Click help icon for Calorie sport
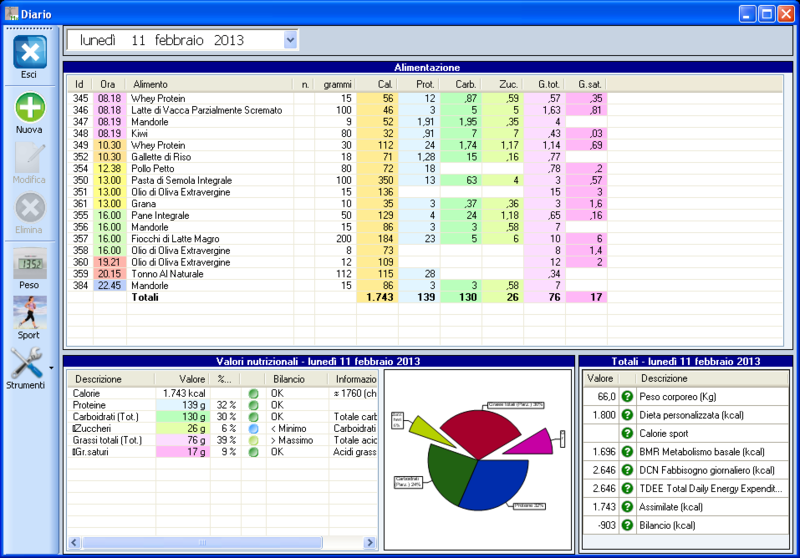This screenshot has width=800, height=558. click(x=627, y=433)
